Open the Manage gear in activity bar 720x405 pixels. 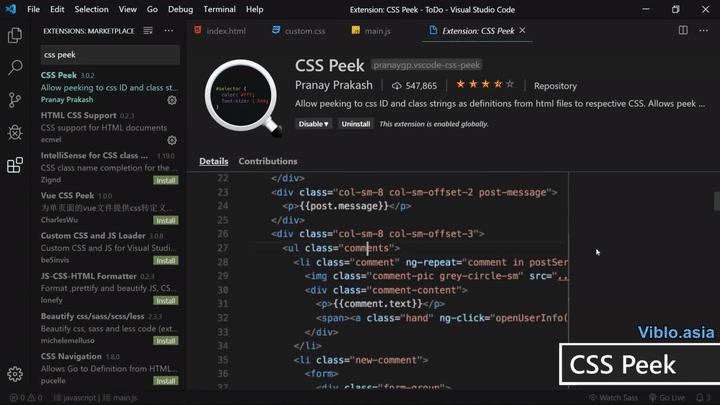coord(15,374)
